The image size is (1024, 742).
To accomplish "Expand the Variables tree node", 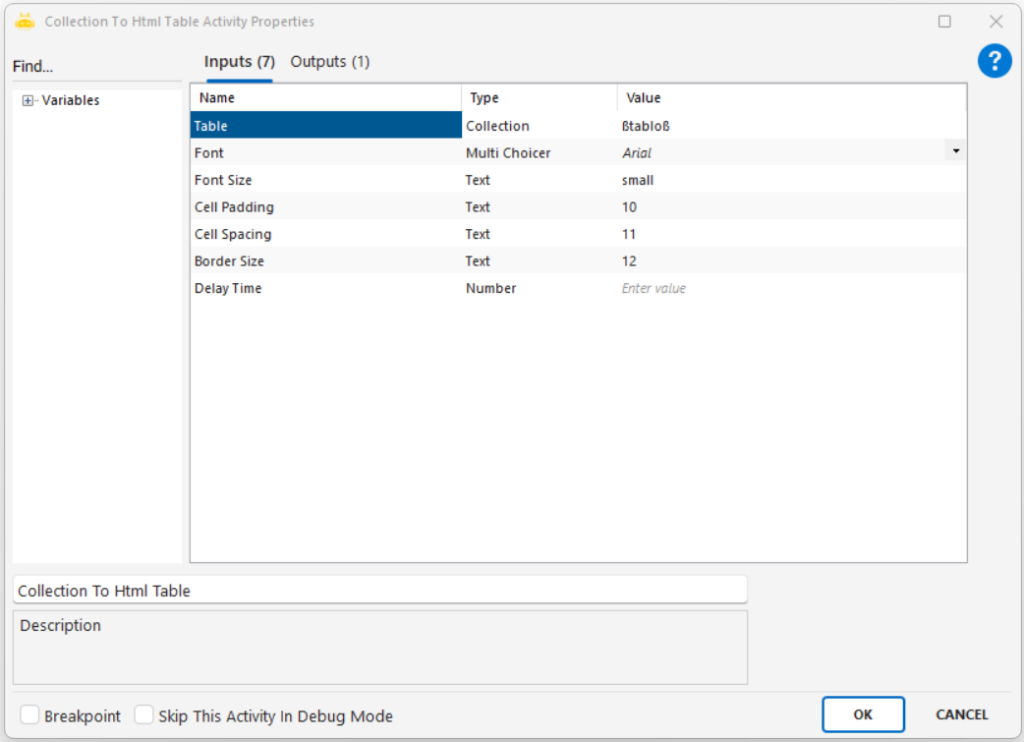I will [x=28, y=101].
